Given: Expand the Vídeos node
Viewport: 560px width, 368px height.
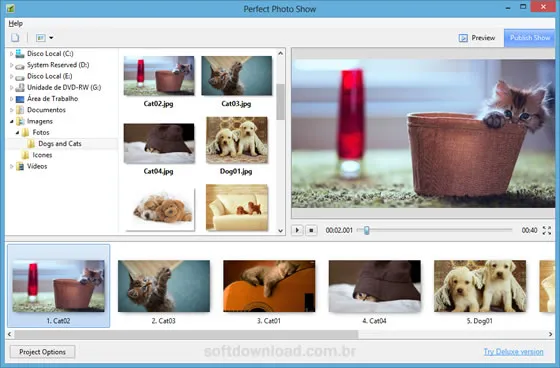Looking at the screenshot, I should [11, 166].
